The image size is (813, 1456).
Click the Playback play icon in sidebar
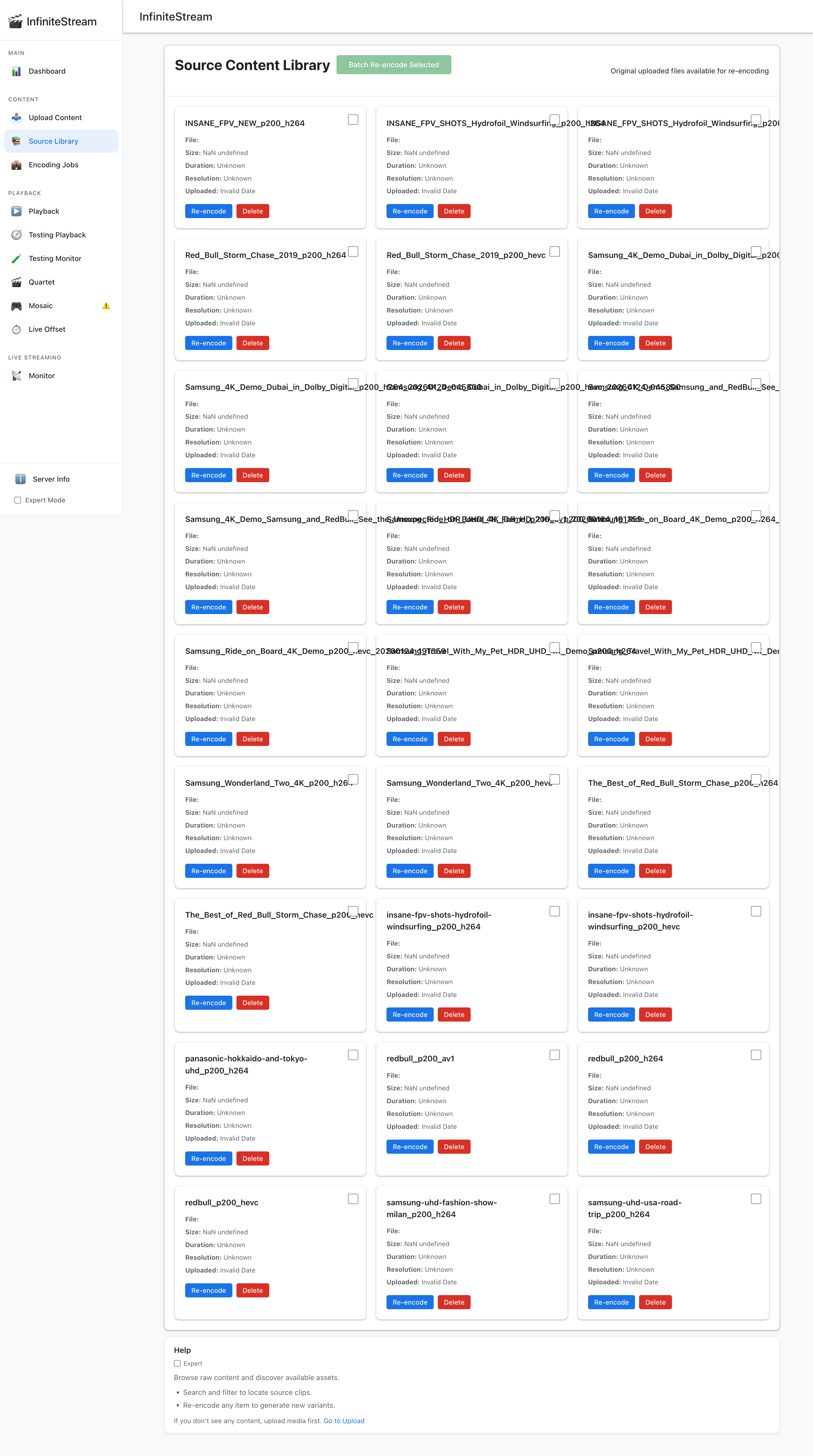(x=16, y=211)
